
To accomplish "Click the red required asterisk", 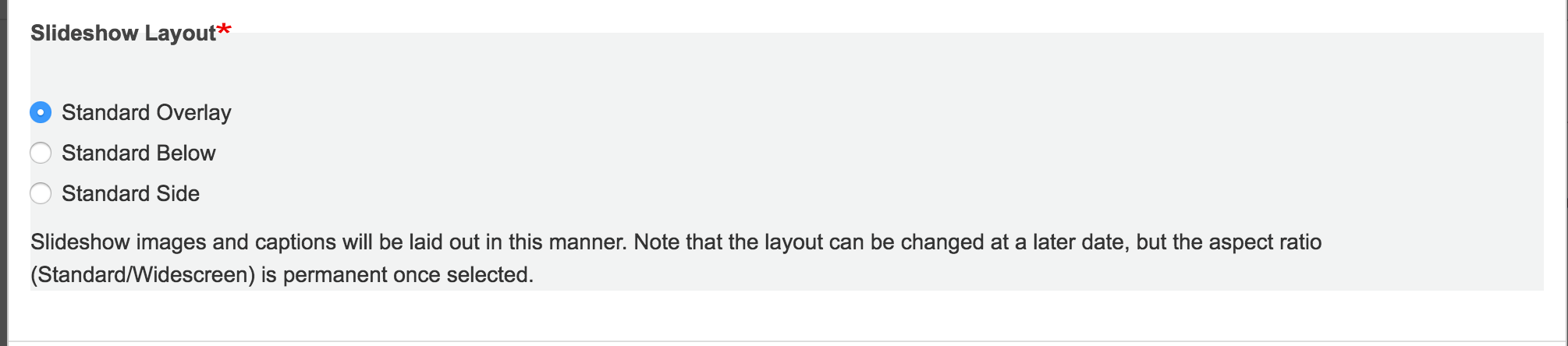I will 225,30.
